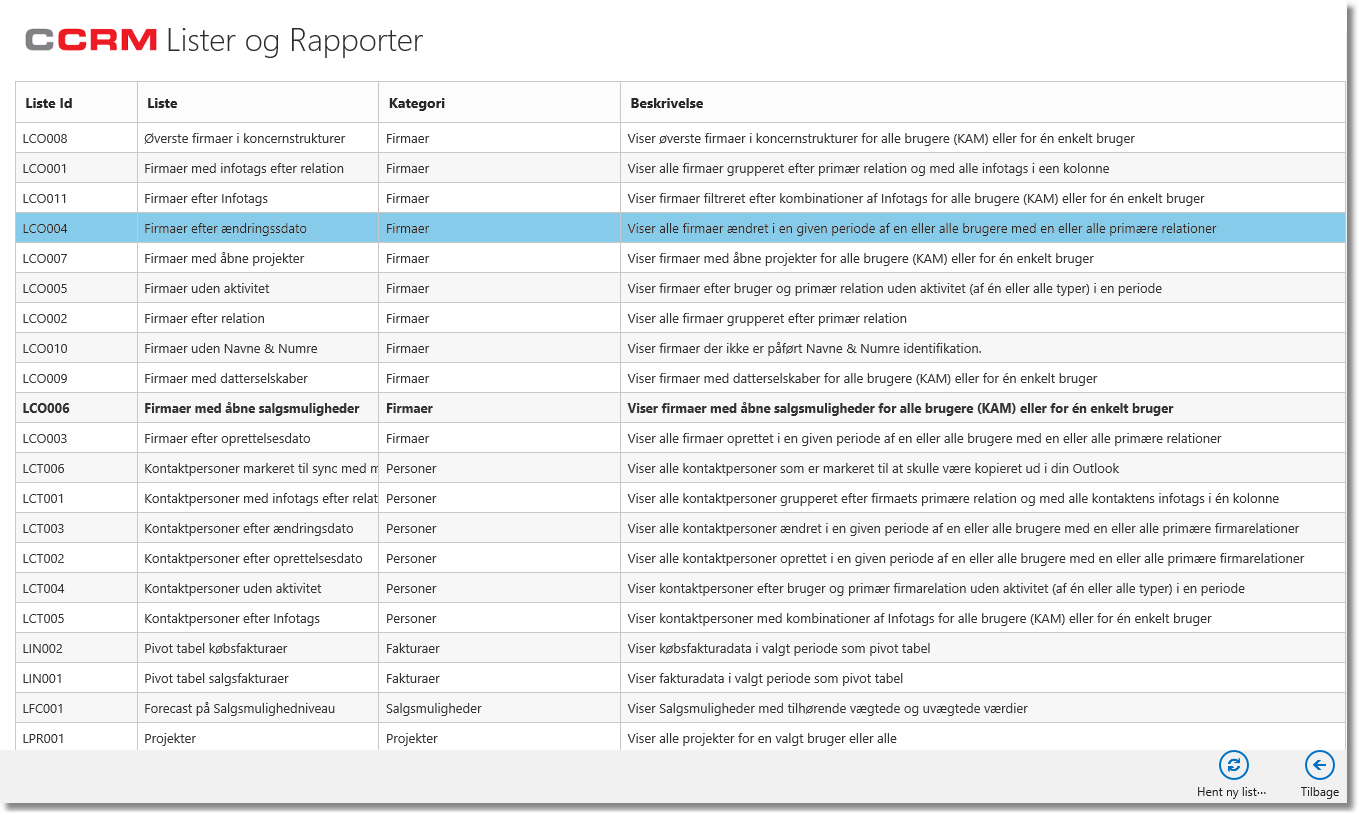Click the LCO010 list id cell

(77, 348)
